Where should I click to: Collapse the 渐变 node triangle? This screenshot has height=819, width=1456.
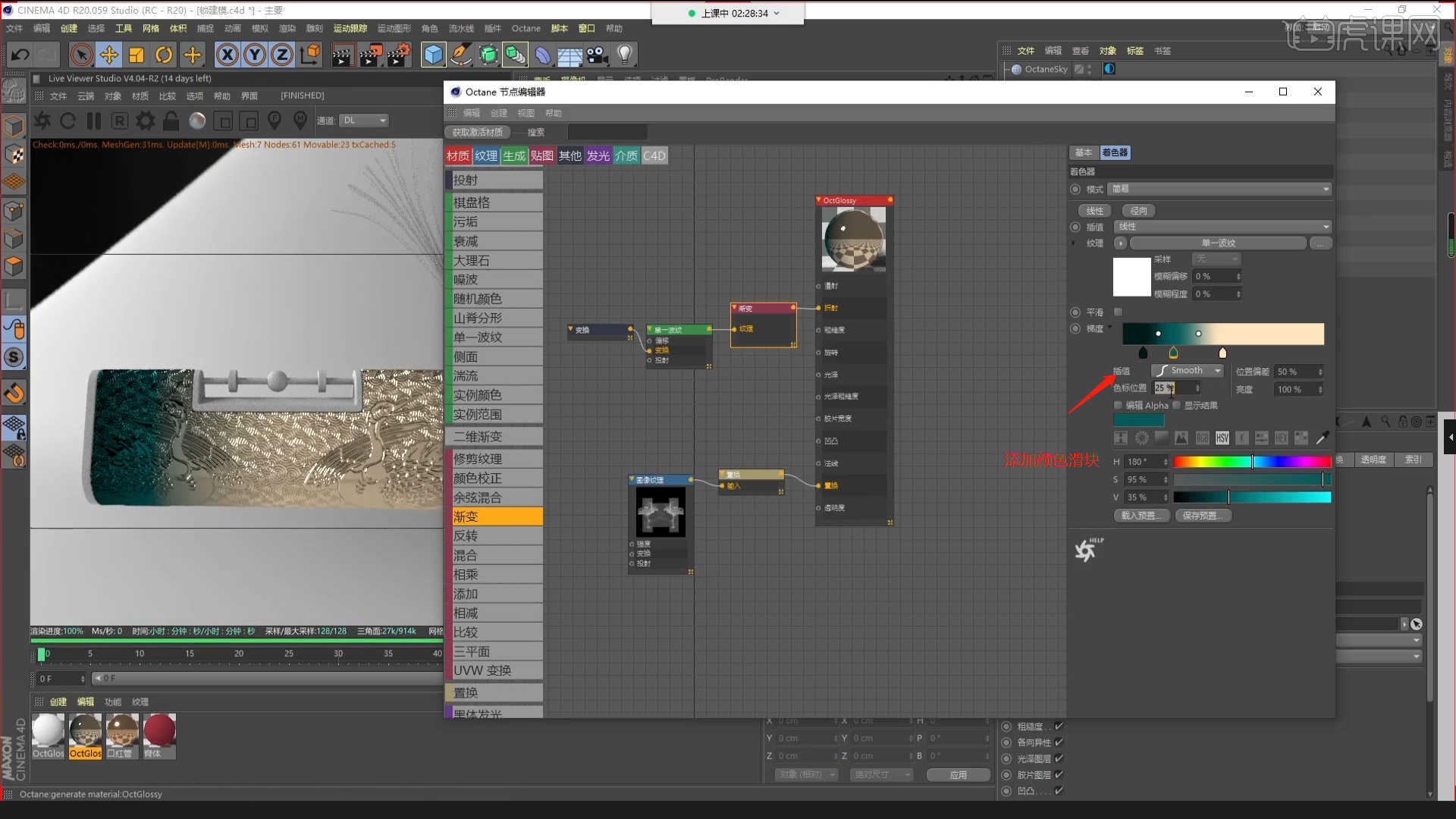click(734, 308)
